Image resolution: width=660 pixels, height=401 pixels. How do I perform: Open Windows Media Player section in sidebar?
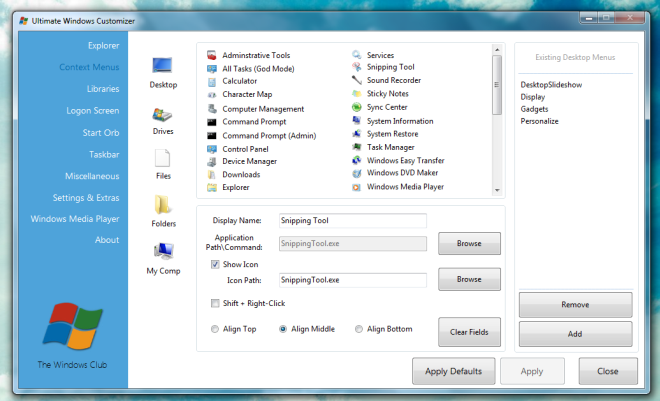click(75, 219)
